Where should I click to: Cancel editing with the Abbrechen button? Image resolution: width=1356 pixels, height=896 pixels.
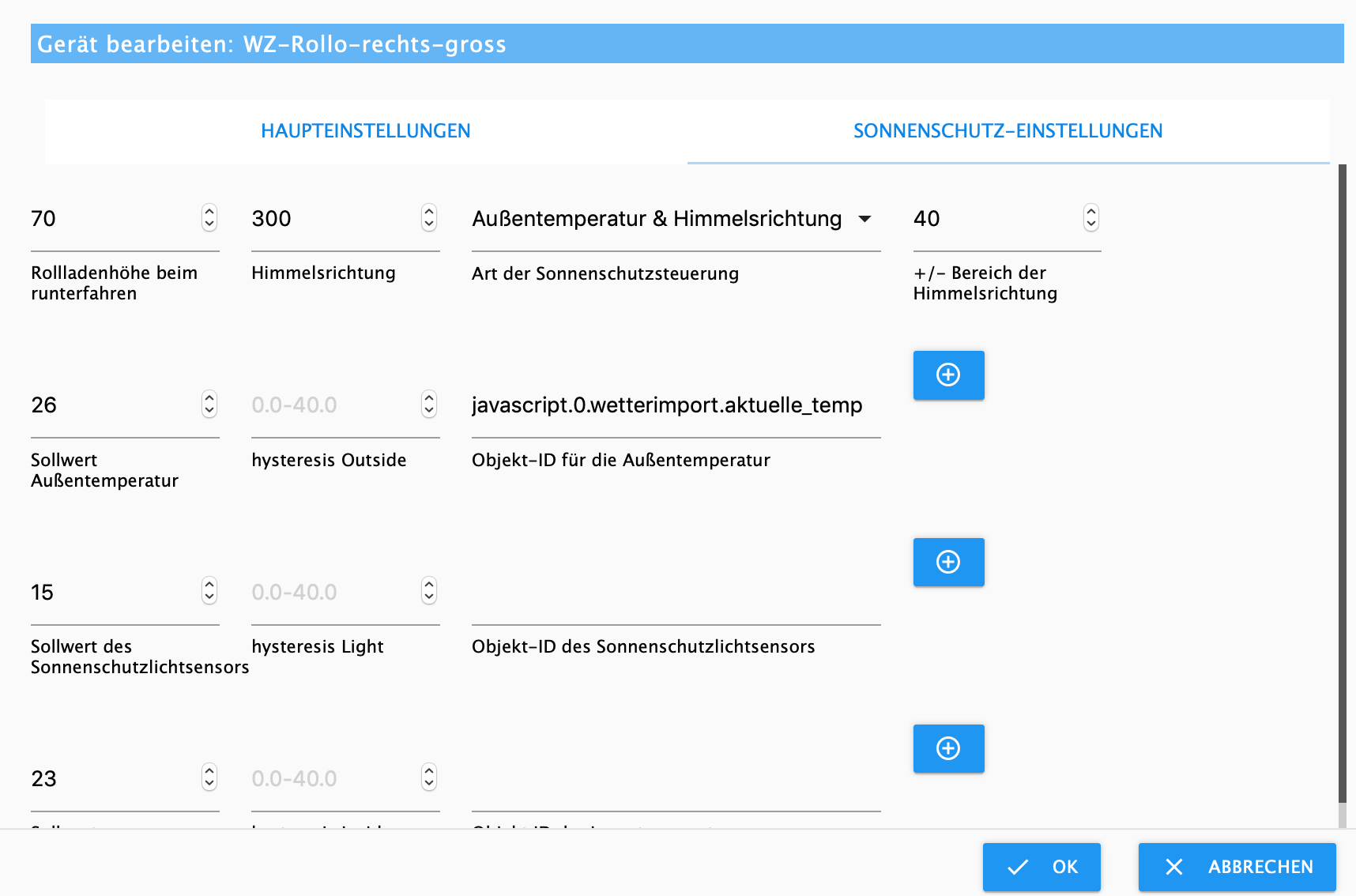[x=1237, y=868]
